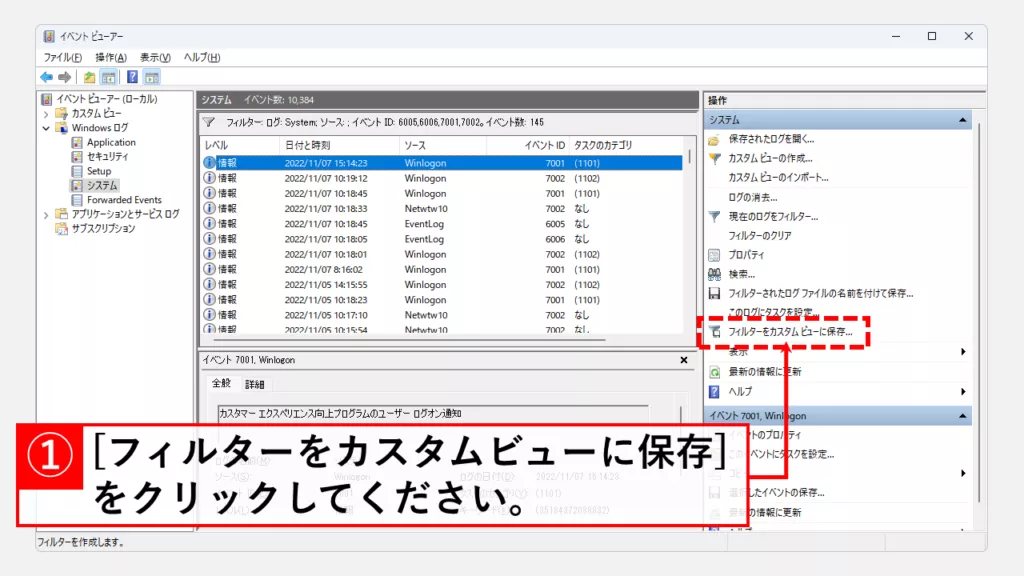Expand the カスタム ビュー tree node
This screenshot has height=576, width=1024.
46,114
